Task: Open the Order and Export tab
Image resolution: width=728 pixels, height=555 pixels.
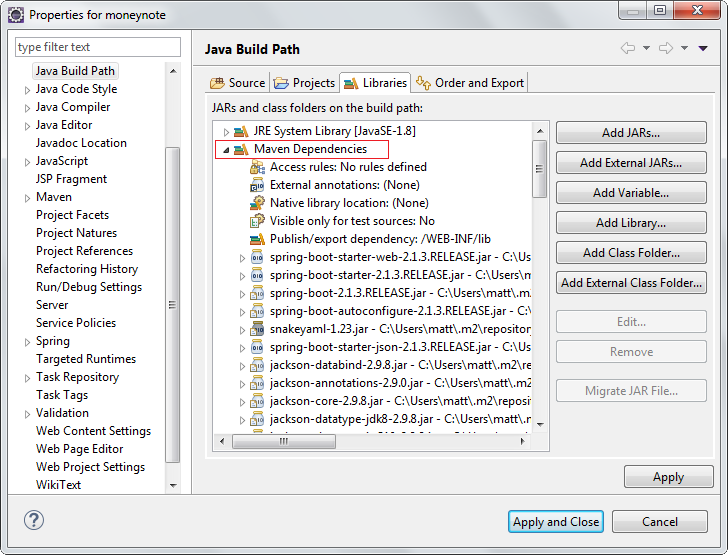Action: tap(470, 83)
